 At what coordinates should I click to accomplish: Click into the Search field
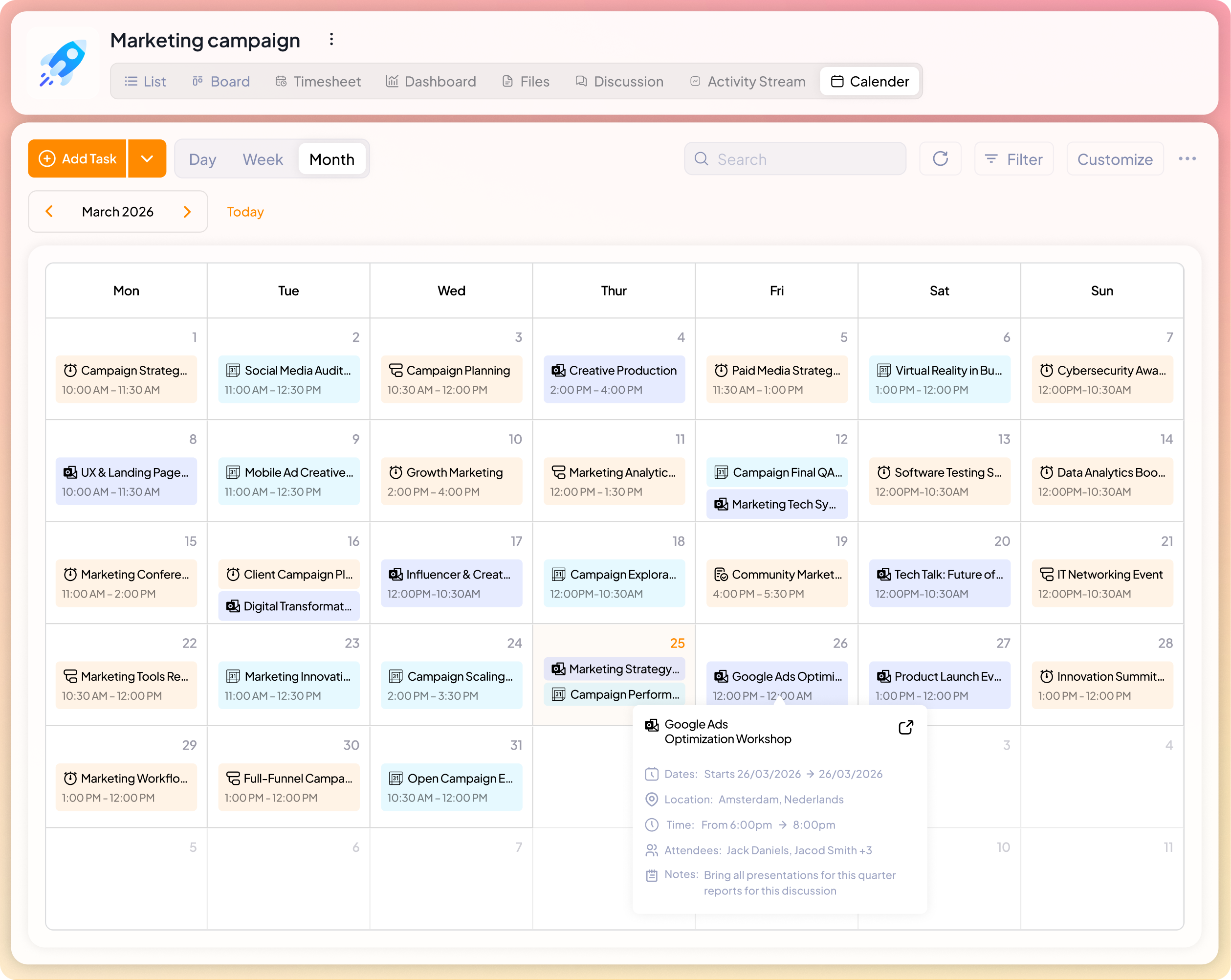pyautogui.click(x=795, y=159)
